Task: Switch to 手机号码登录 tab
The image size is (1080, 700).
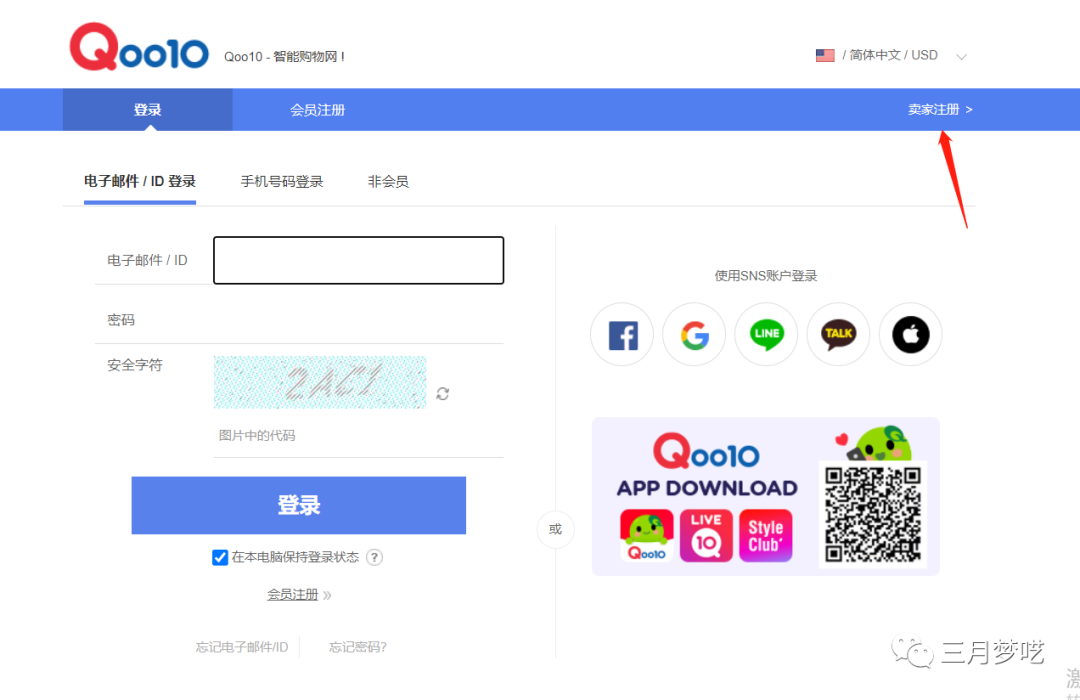Action: click(282, 182)
